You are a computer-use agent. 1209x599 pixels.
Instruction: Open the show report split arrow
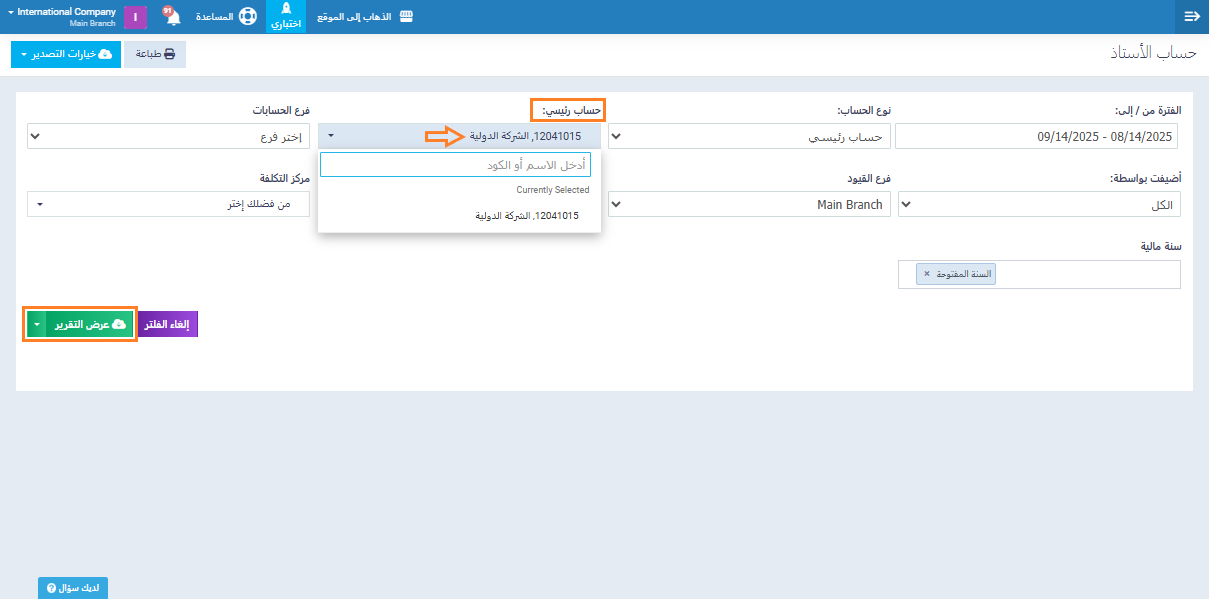[x=36, y=324]
